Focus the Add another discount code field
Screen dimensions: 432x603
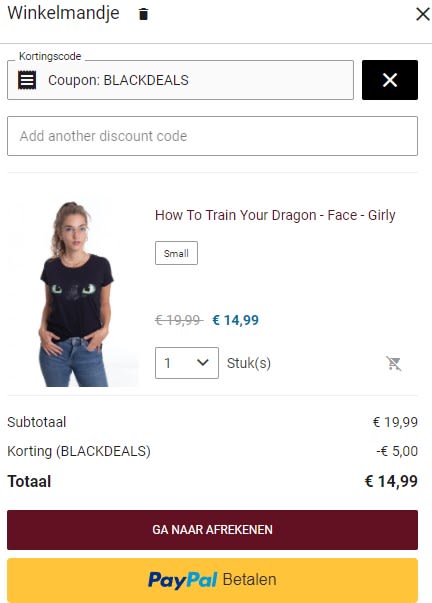[212, 136]
